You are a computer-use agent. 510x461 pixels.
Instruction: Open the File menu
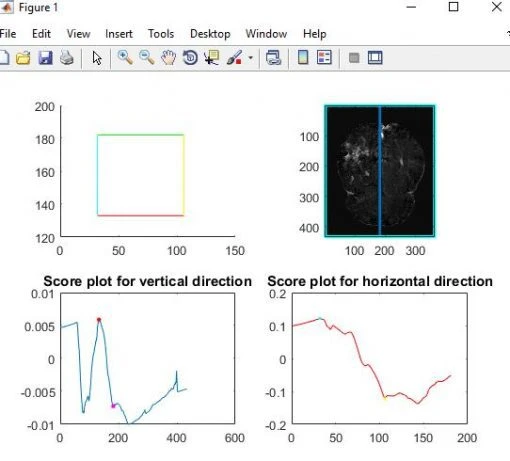click(8, 34)
